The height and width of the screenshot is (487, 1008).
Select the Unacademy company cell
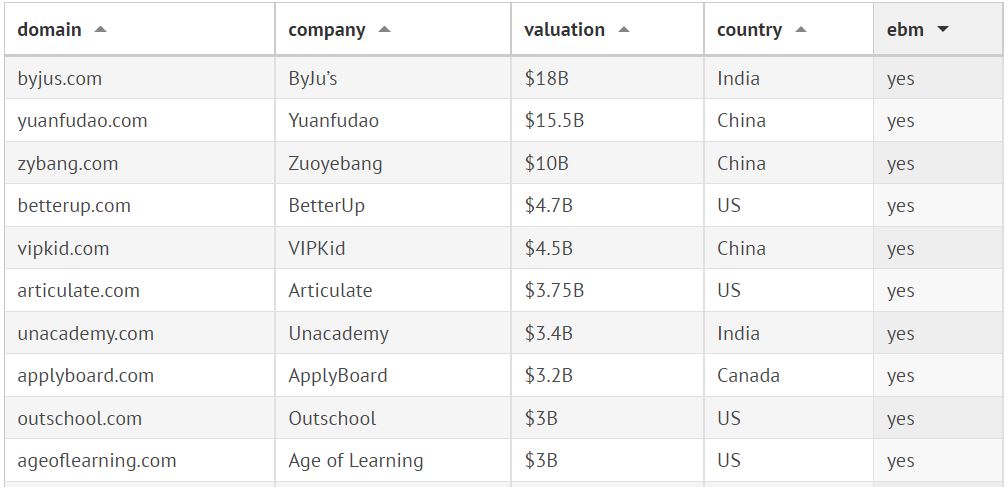(x=338, y=334)
